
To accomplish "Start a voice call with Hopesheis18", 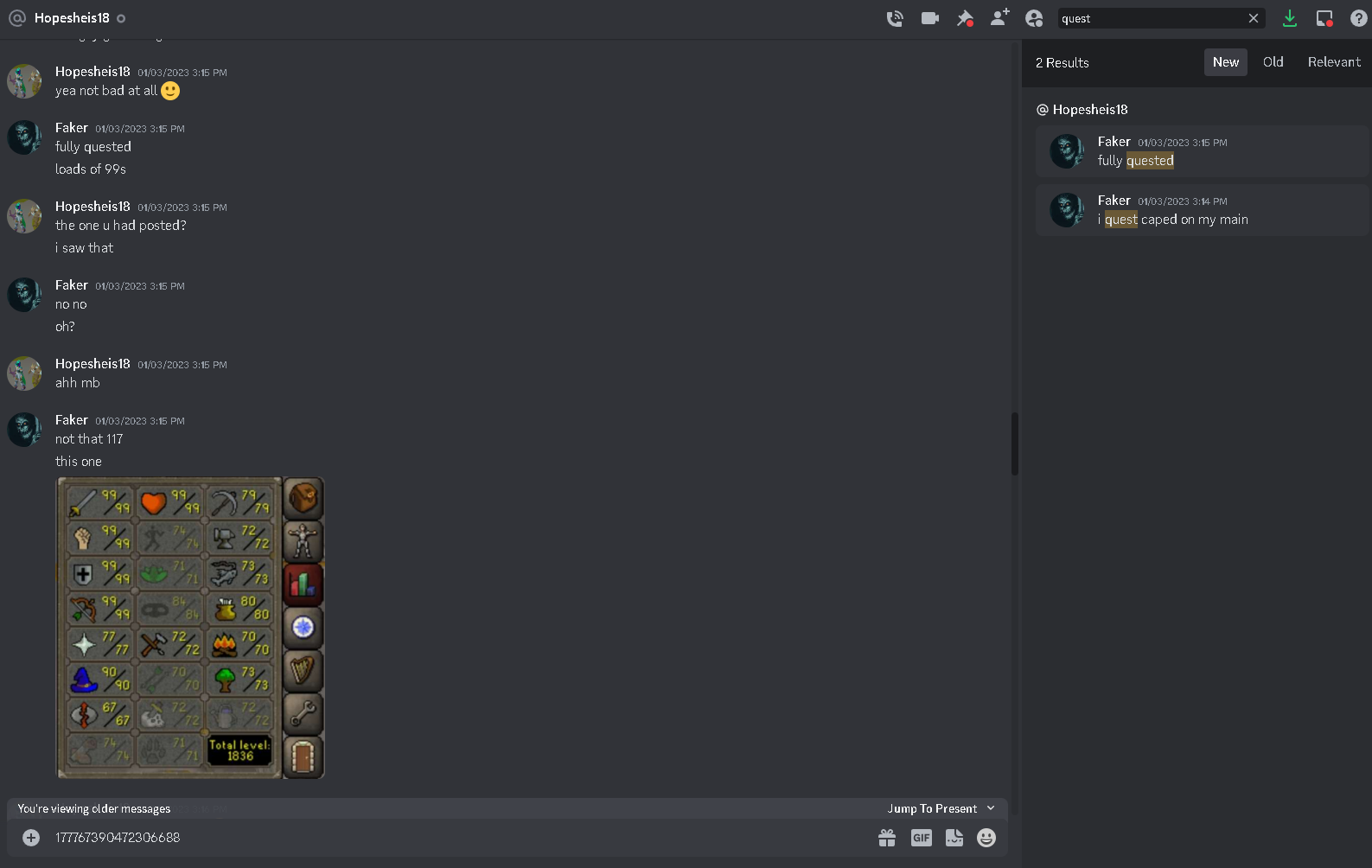I will point(895,18).
